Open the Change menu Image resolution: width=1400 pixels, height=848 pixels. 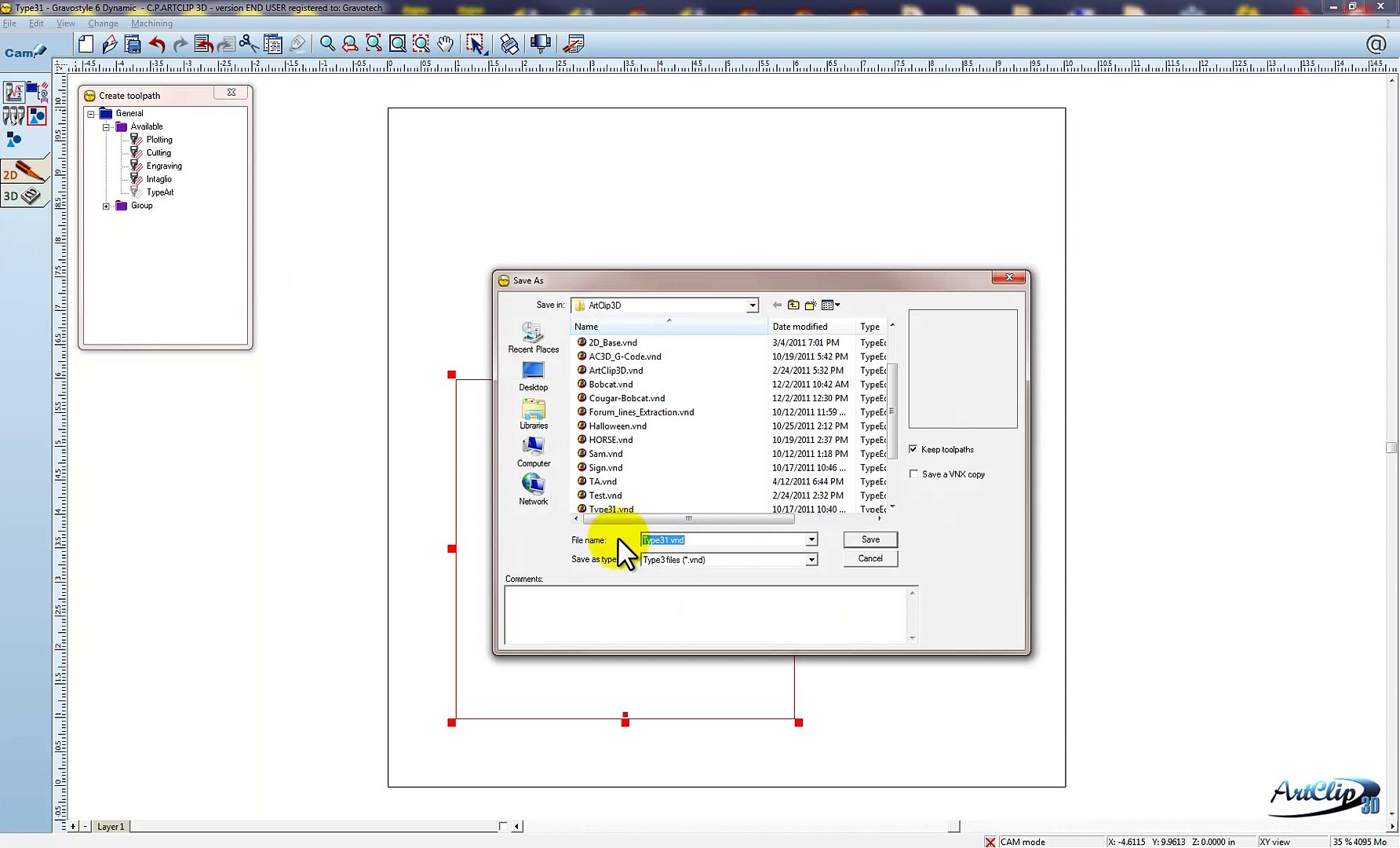pyautogui.click(x=103, y=24)
